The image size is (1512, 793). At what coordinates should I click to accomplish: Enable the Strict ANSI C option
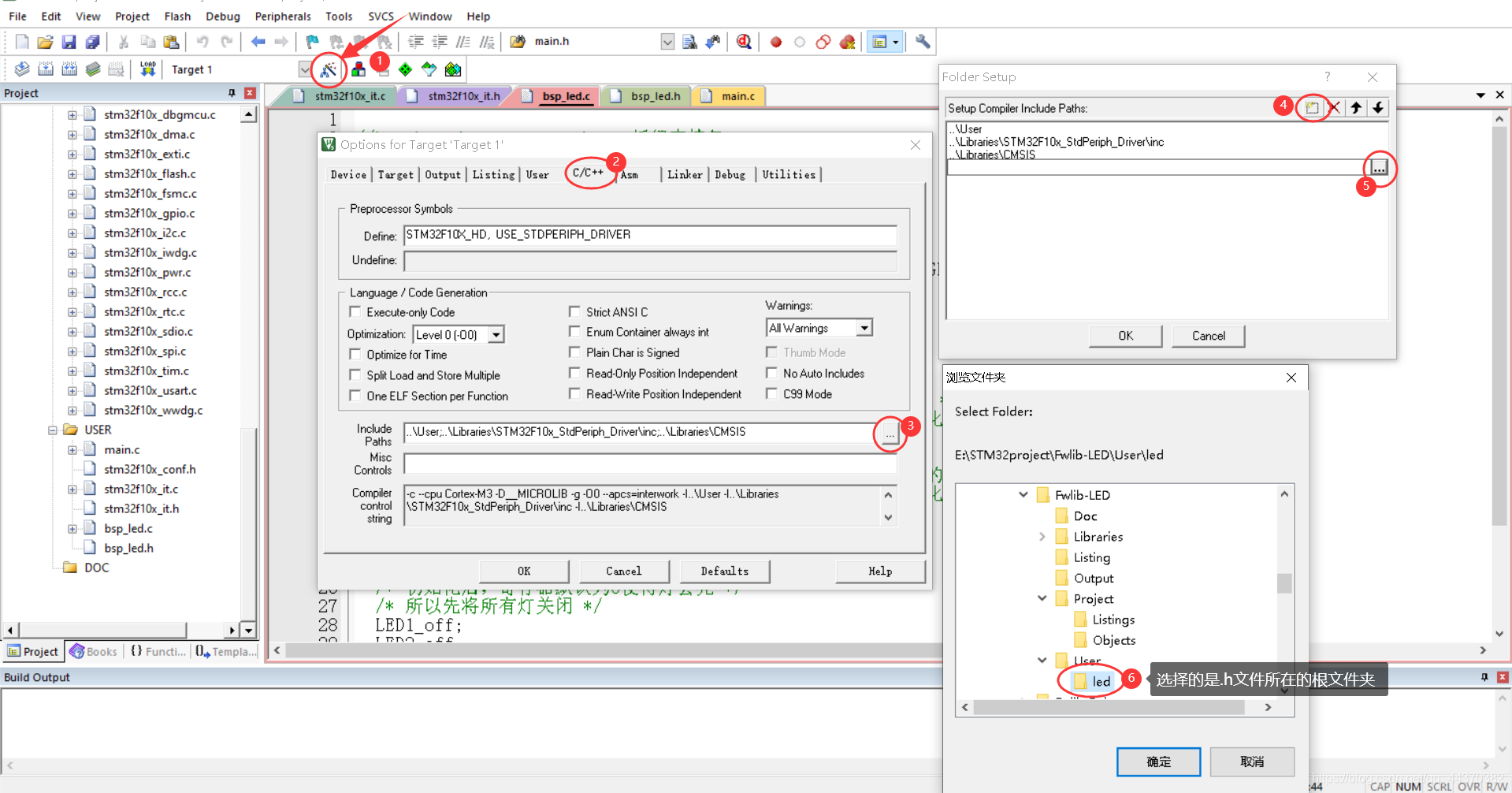tap(575, 312)
